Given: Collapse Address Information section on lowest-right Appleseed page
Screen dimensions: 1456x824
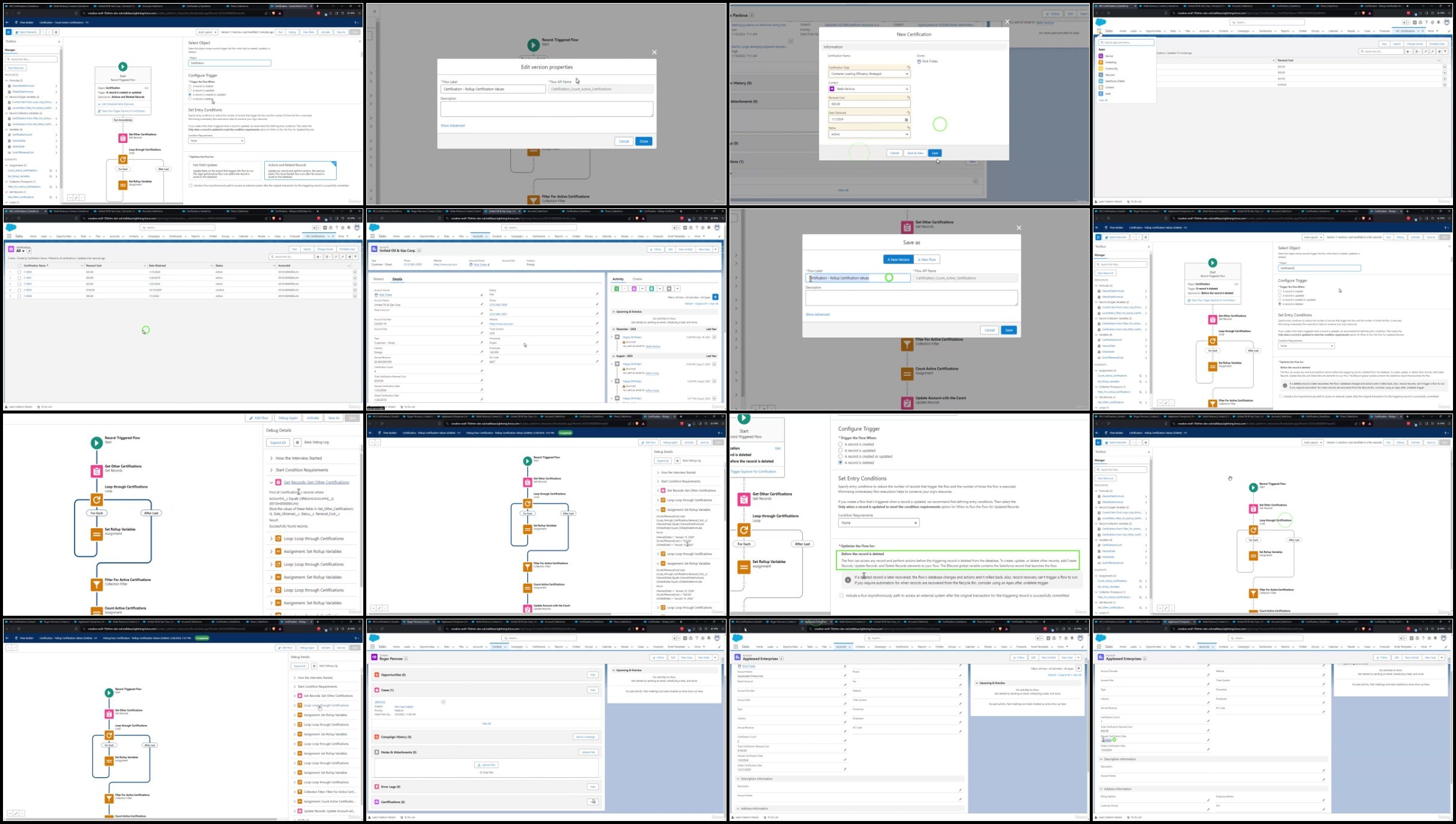Looking at the screenshot, I should tap(1101, 789).
